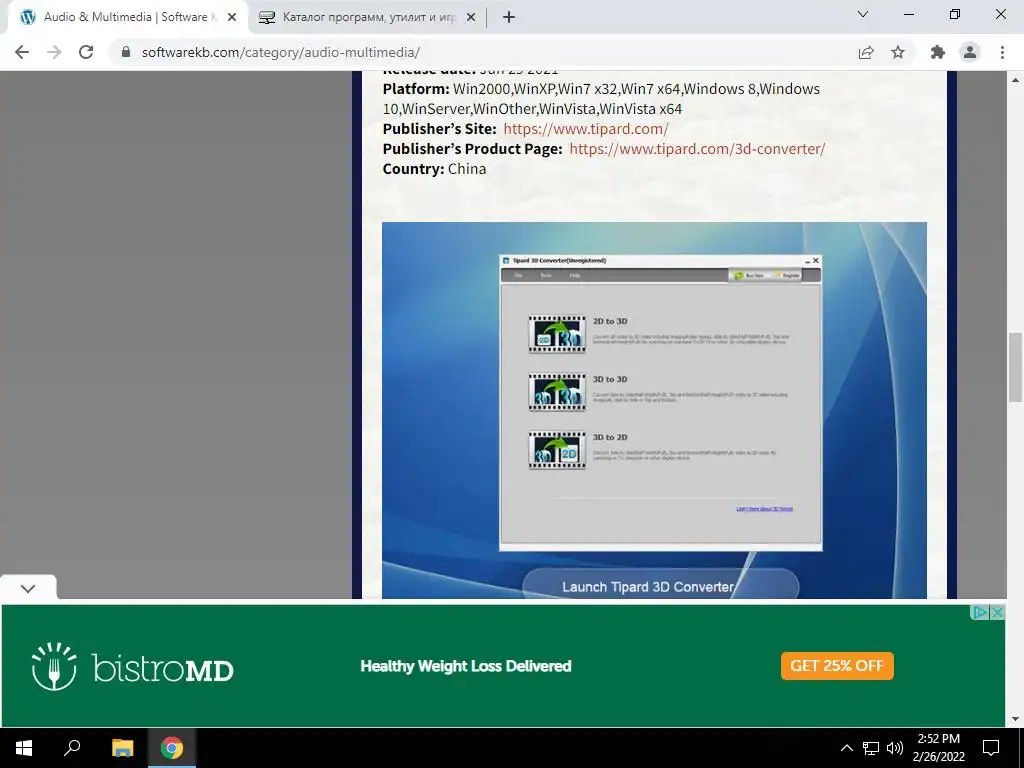
Task: Close the Audio & Multimedia tab
Action: [x=232, y=18]
